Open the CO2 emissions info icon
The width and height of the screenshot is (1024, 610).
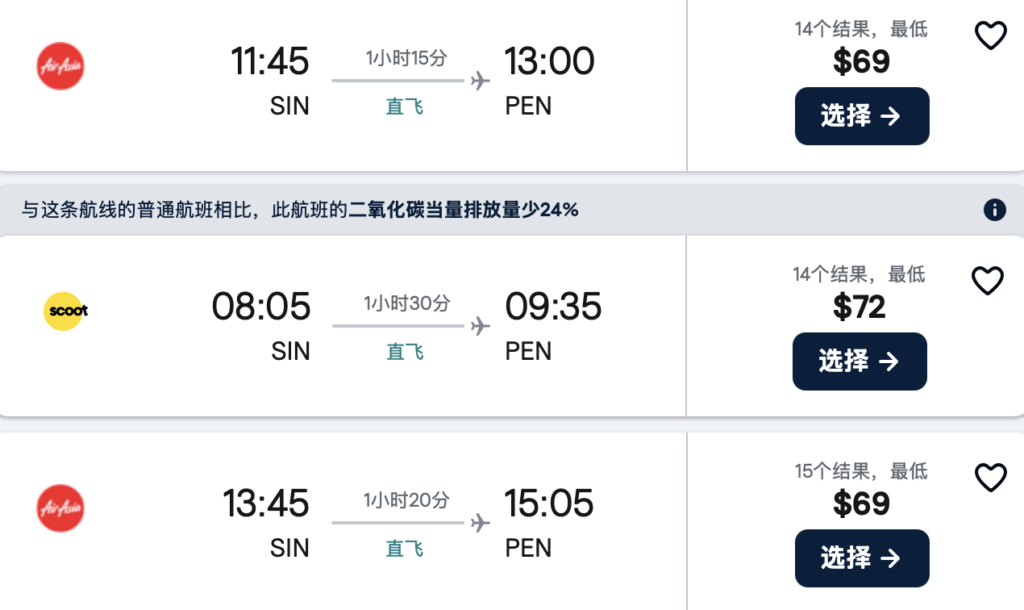coord(994,210)
